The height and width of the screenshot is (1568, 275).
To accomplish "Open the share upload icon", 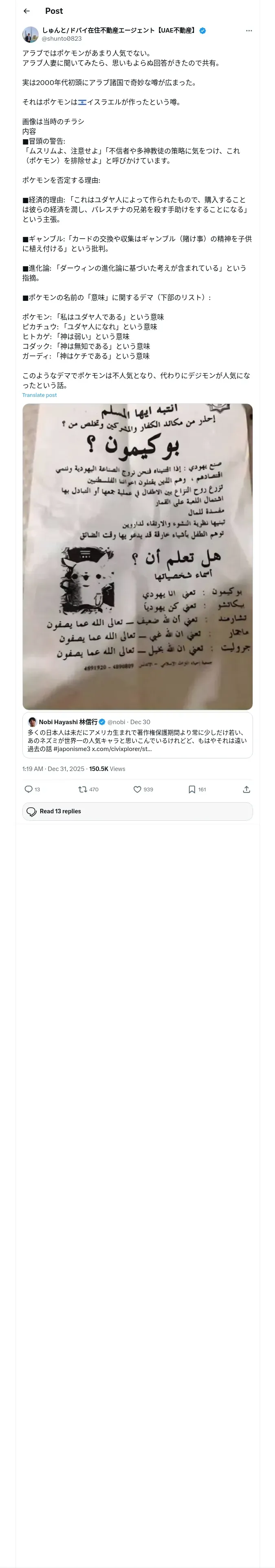I will click(x=246, y=789).
